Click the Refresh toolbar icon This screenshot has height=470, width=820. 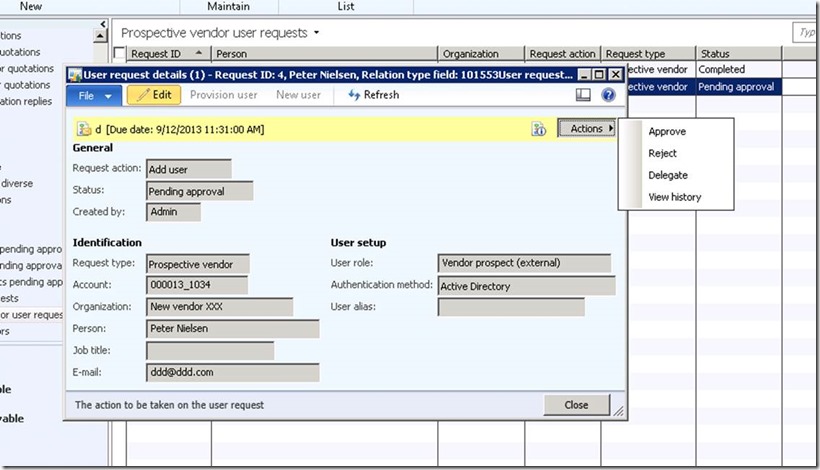[373, 95]
